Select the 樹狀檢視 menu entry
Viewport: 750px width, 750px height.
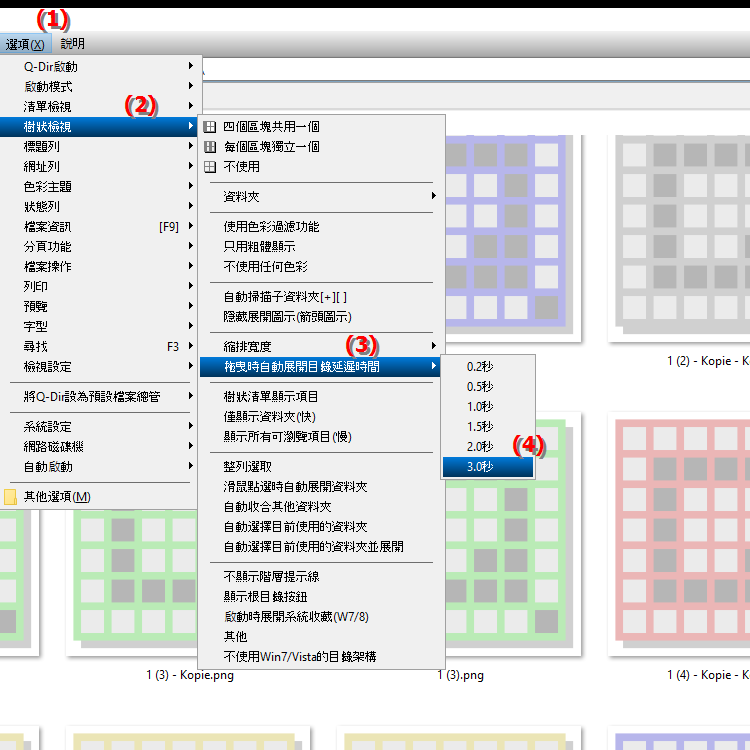point(99,127)
